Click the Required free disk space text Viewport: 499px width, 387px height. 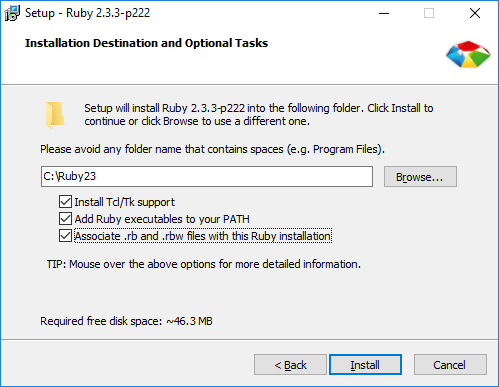126,321
